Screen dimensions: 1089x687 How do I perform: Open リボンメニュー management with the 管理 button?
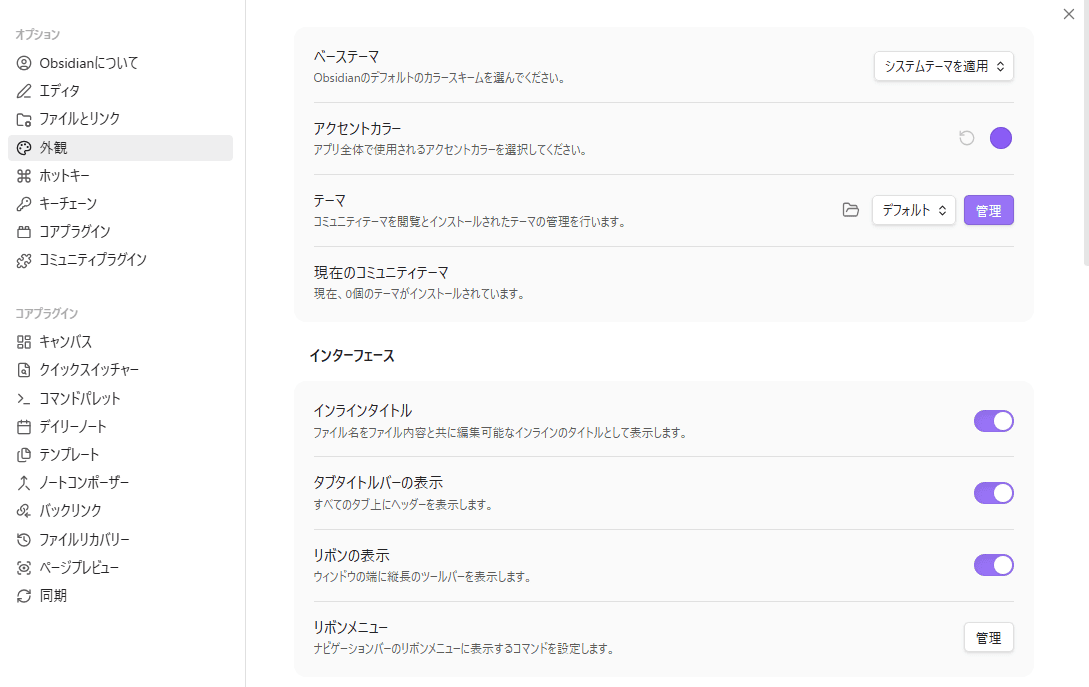point(988,637)
